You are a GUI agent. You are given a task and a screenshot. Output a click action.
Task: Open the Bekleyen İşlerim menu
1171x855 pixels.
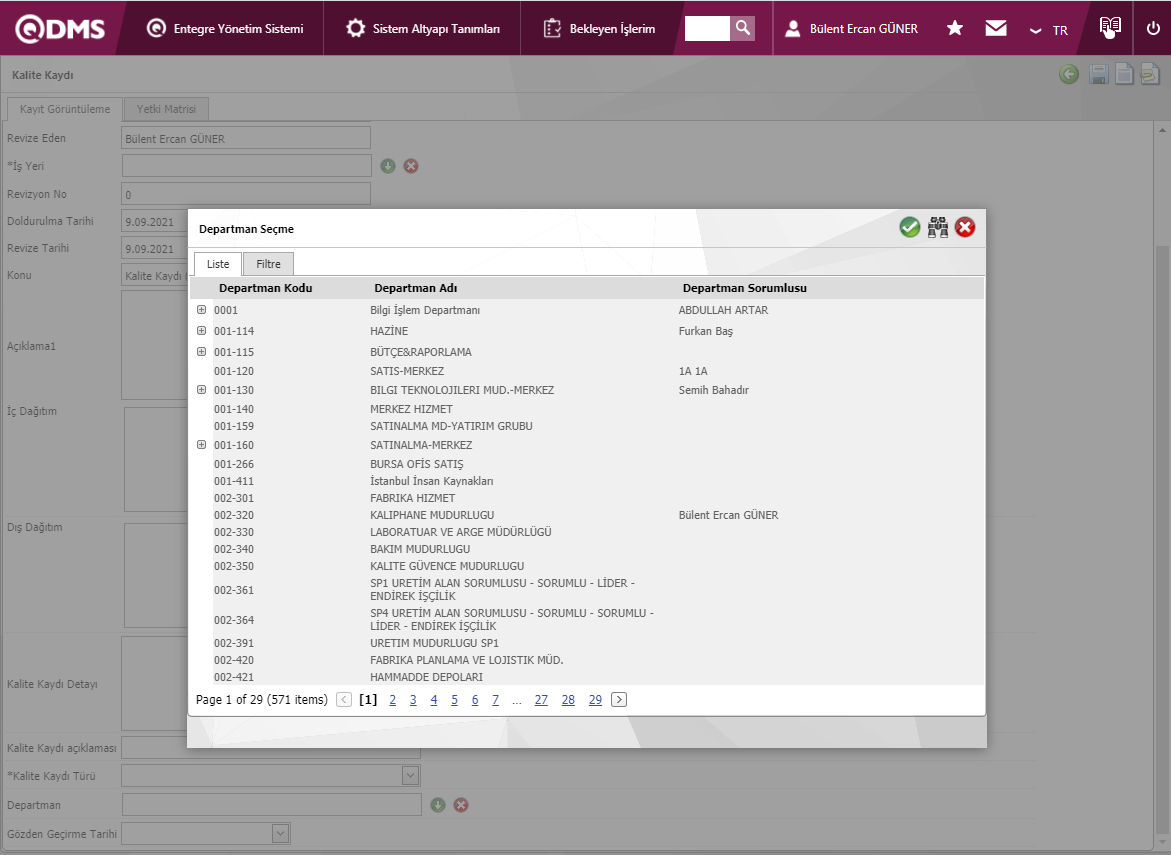tap(600, 29)
